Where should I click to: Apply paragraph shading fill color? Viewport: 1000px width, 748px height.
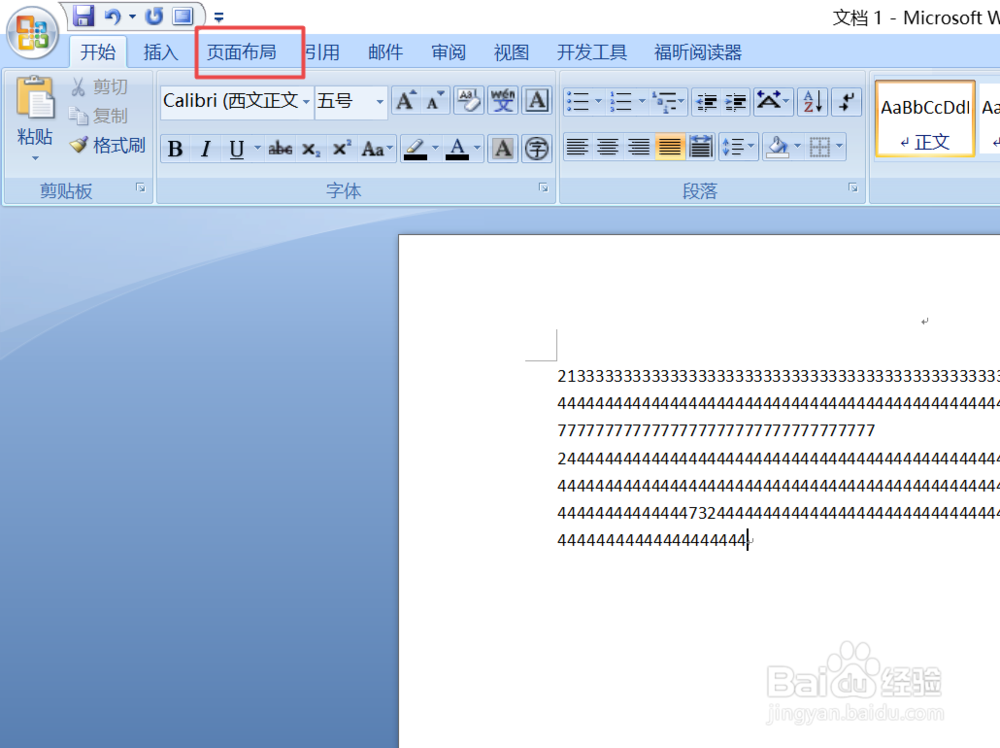(777, 148)
